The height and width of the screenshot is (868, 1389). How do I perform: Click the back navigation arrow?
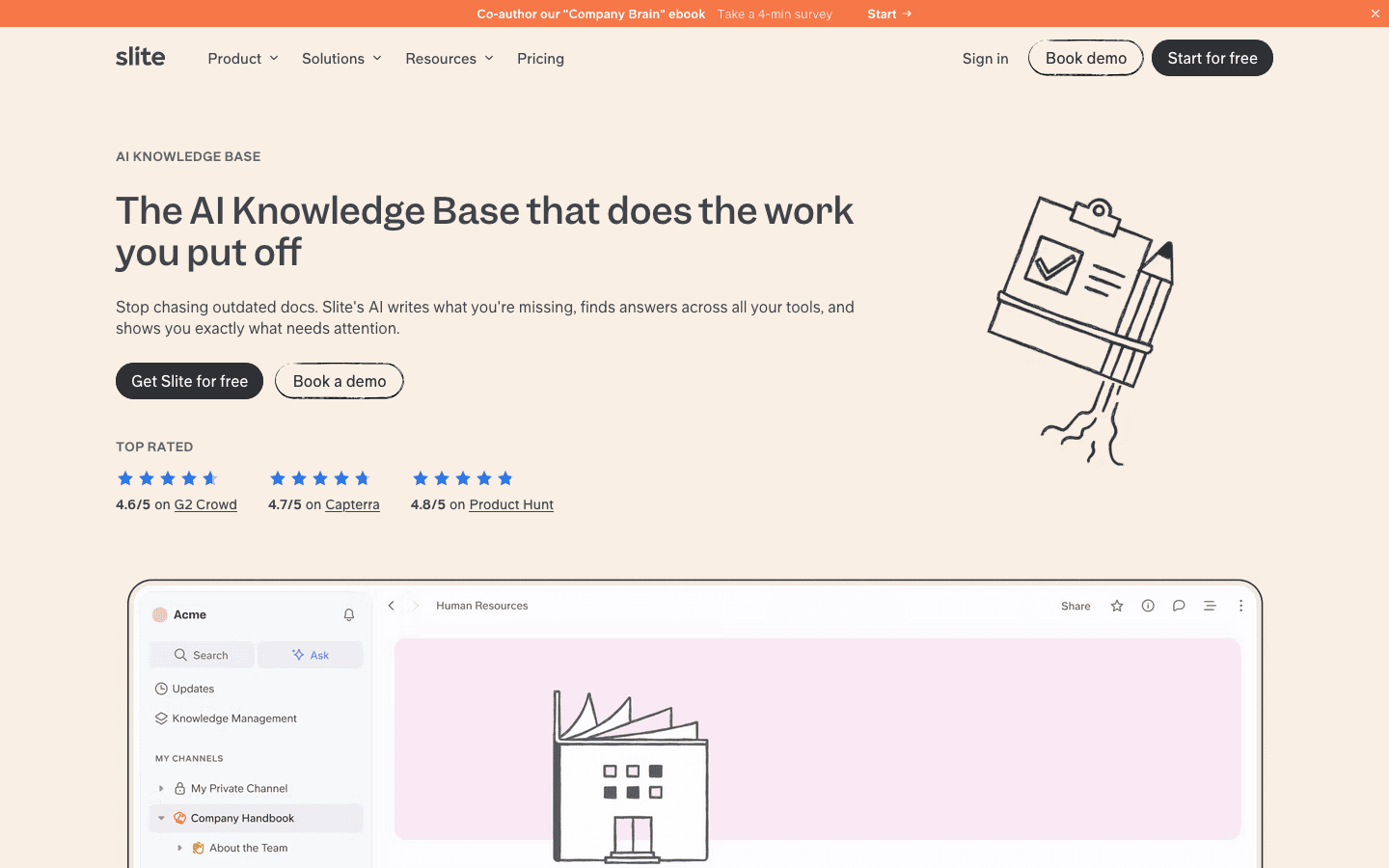[391, 606]
